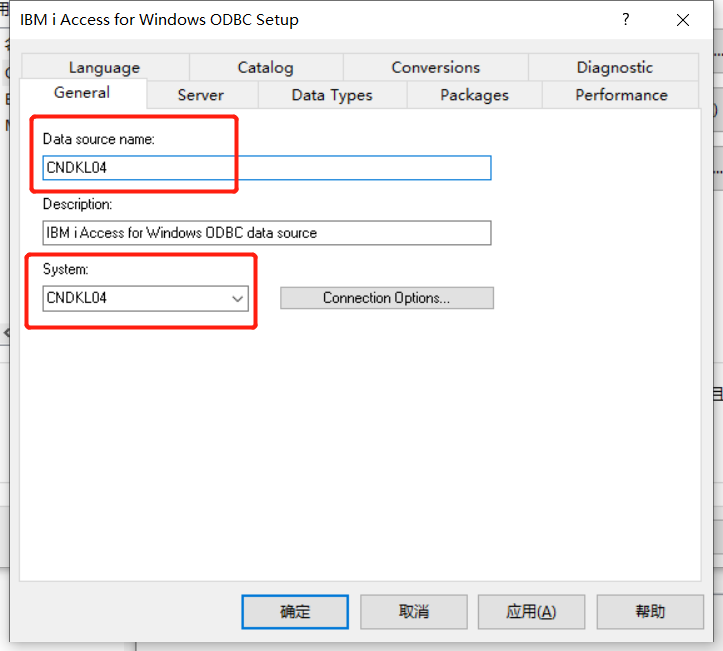The width and height of the screenshot is (723, 651).
Task: Open help with the 帮助 button
Action: click(x=650, y=612)
